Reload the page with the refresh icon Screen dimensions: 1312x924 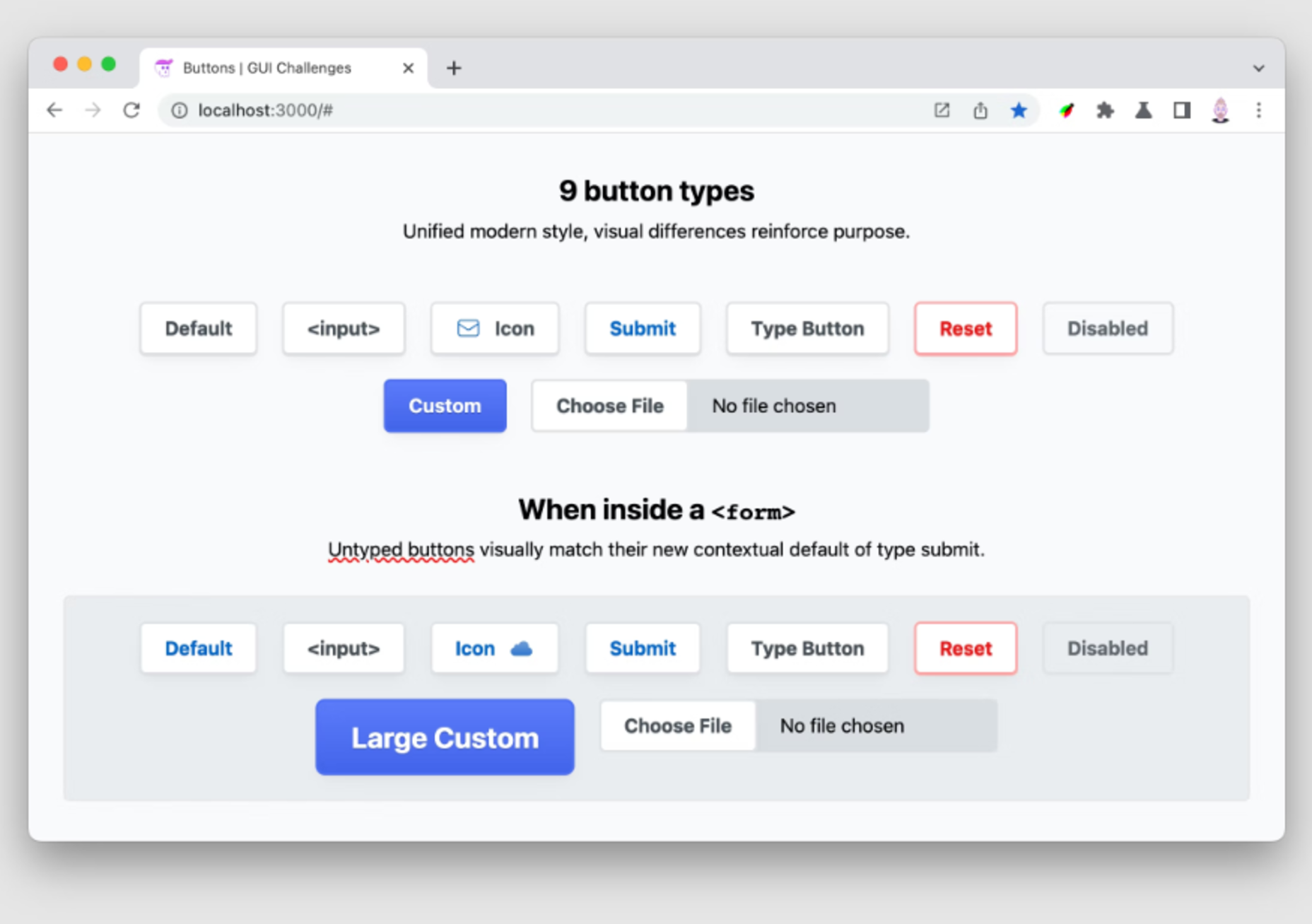(131, 110)
